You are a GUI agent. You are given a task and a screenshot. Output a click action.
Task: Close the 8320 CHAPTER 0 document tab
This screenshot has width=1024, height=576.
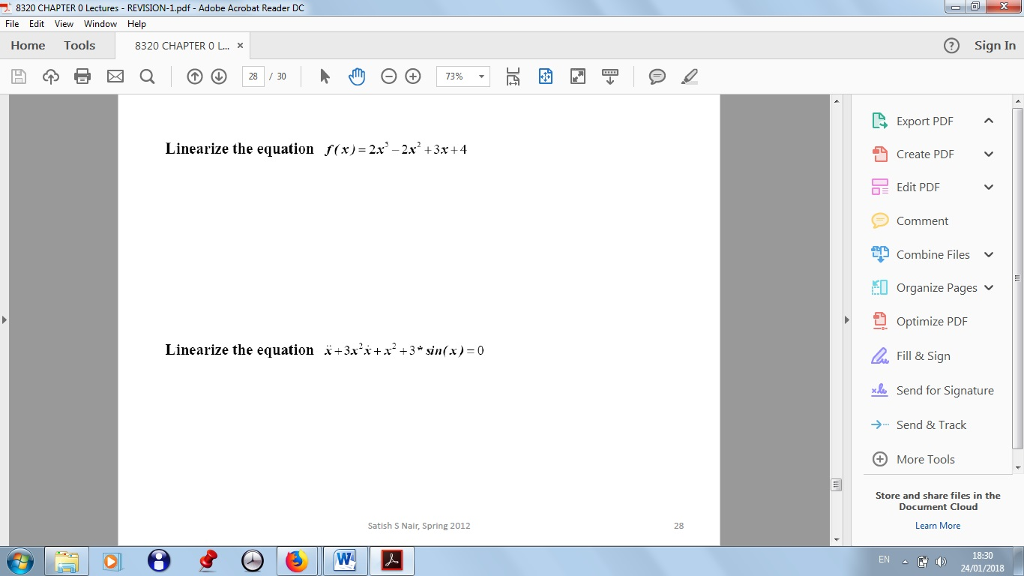pos(240,46)
